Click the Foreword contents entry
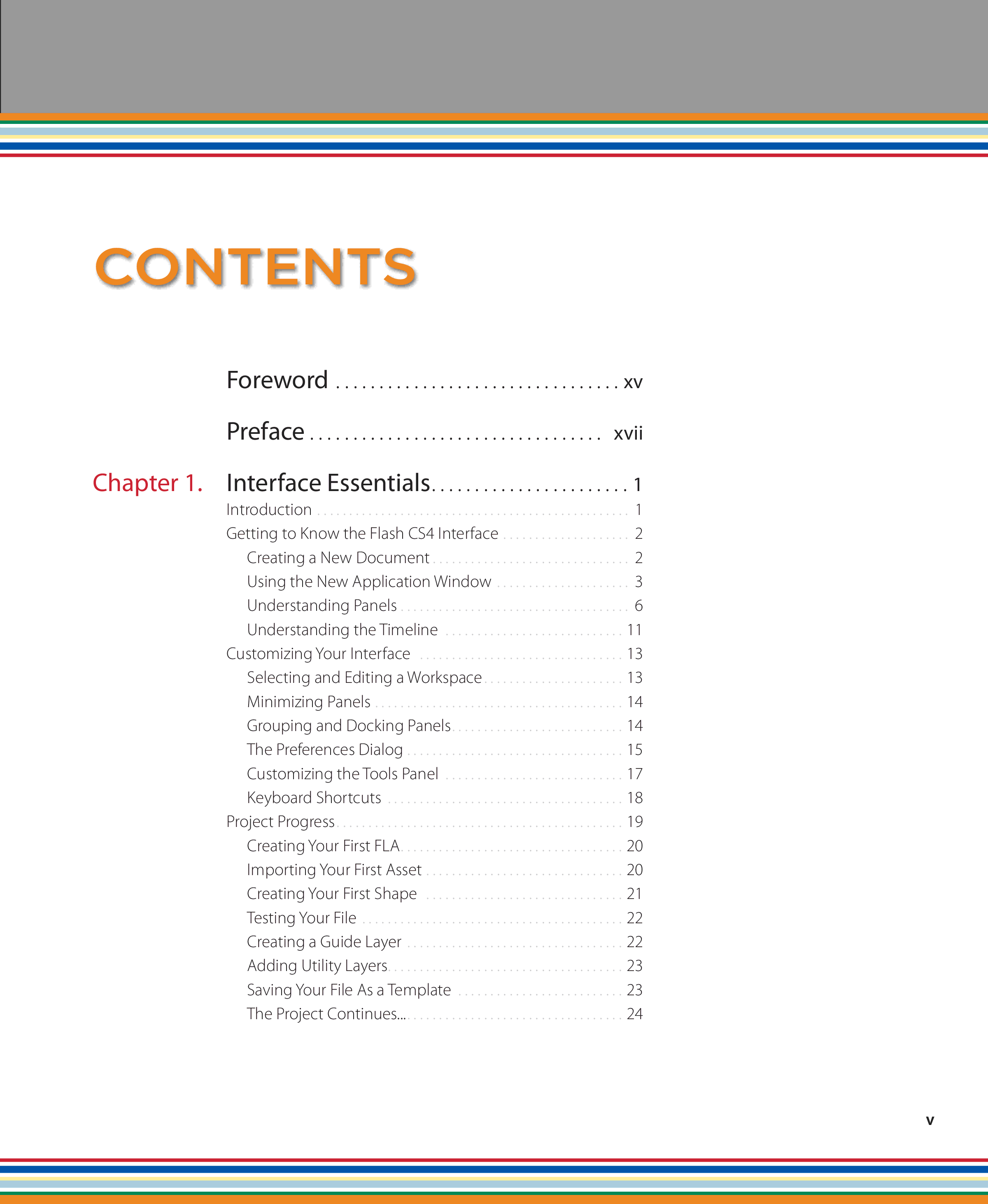988x1204 pixels. (277, 381)
